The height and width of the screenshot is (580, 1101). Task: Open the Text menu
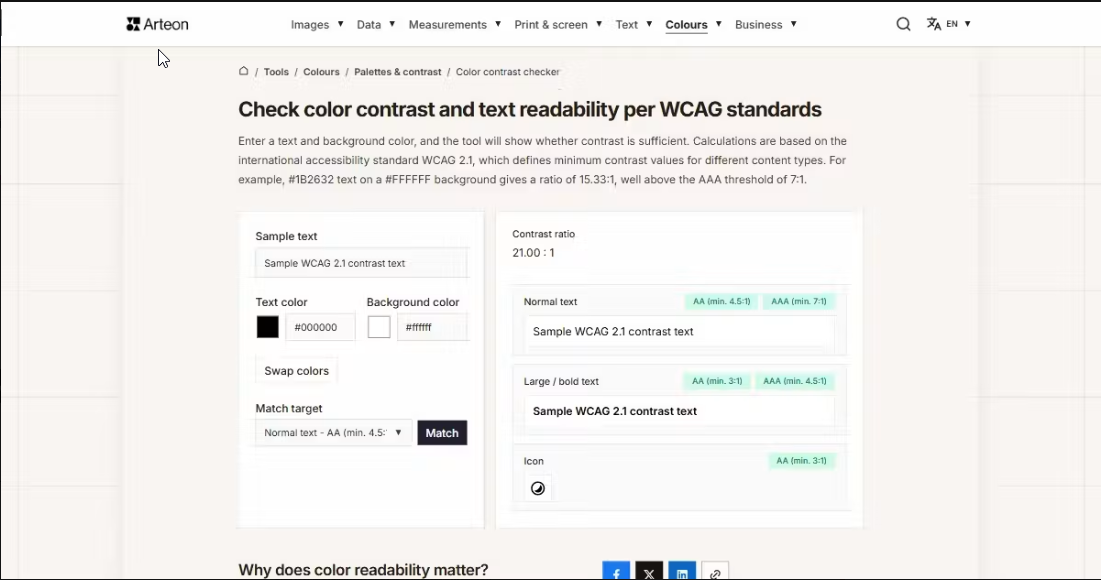point(633,25)
